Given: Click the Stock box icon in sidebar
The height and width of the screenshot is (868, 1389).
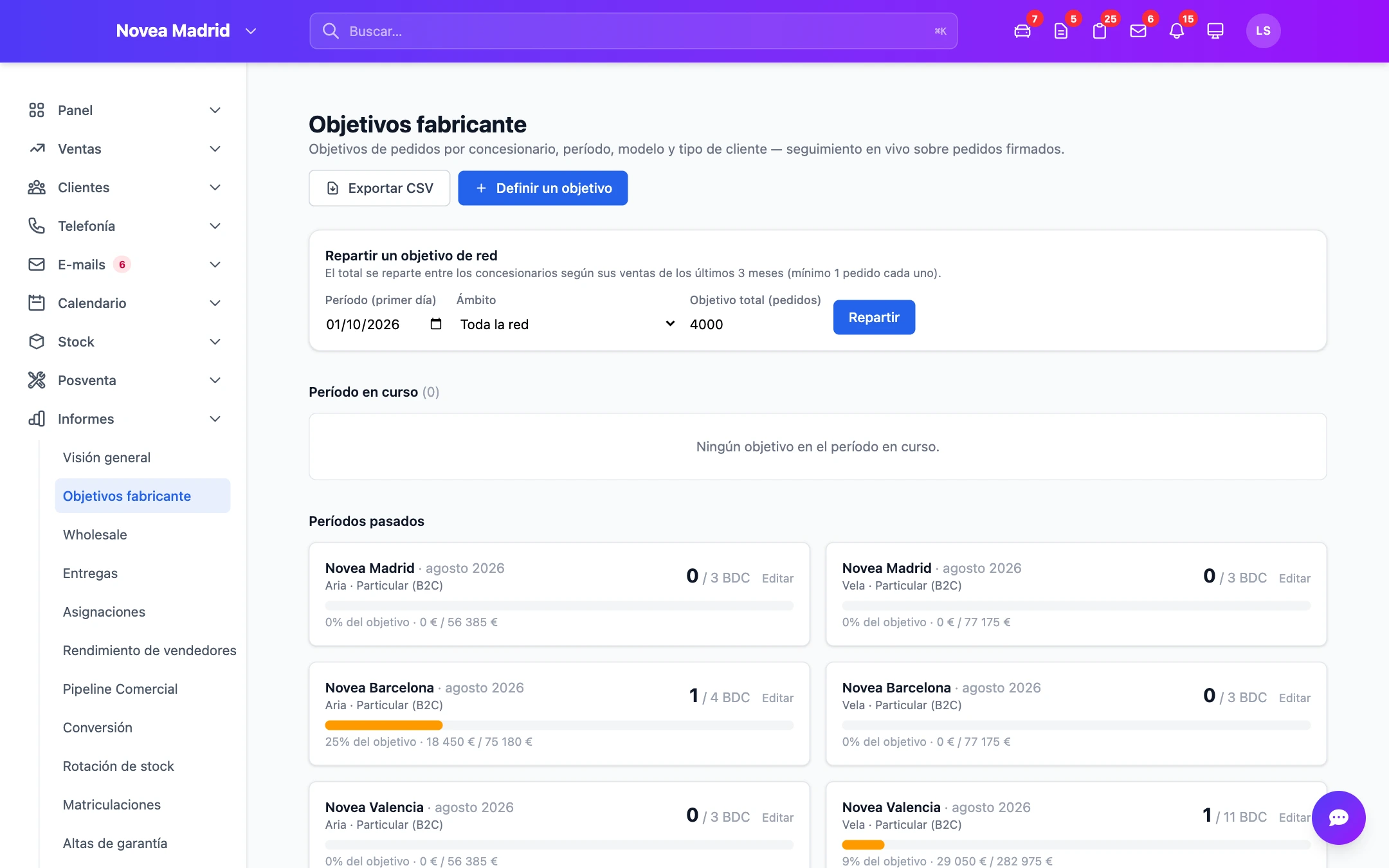Looking at the screenshot, I should click(x=37, y=341).
